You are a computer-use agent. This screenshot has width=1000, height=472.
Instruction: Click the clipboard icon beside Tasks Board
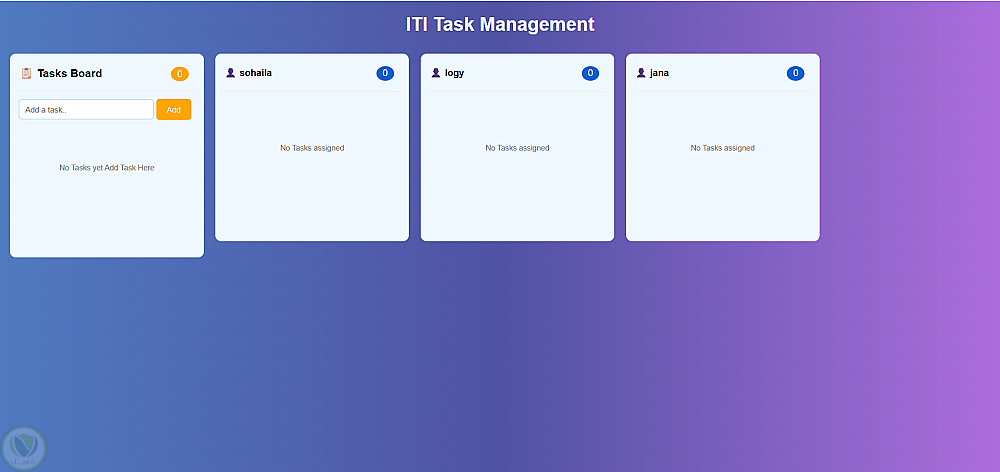[26, 73]
